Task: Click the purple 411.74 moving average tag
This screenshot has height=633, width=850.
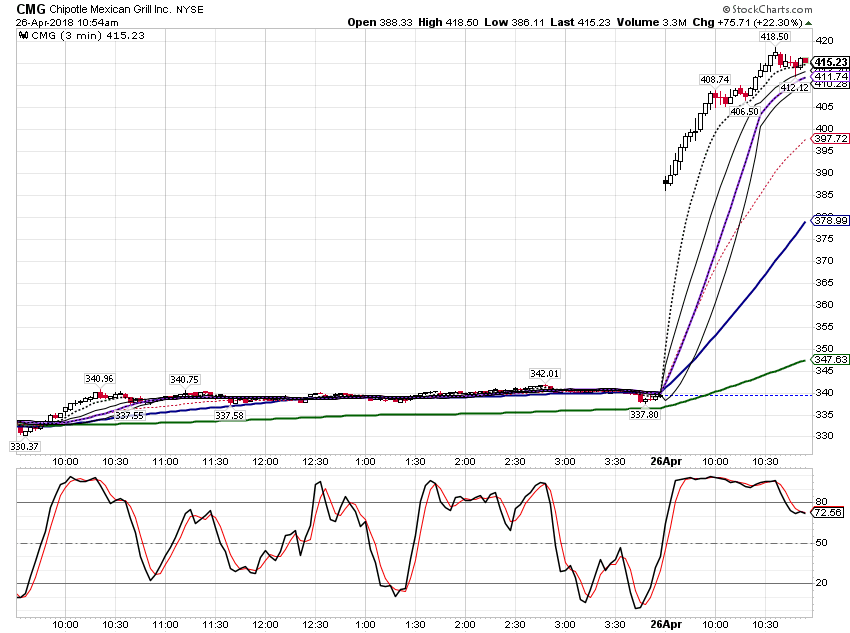Action: click(830, 76)
